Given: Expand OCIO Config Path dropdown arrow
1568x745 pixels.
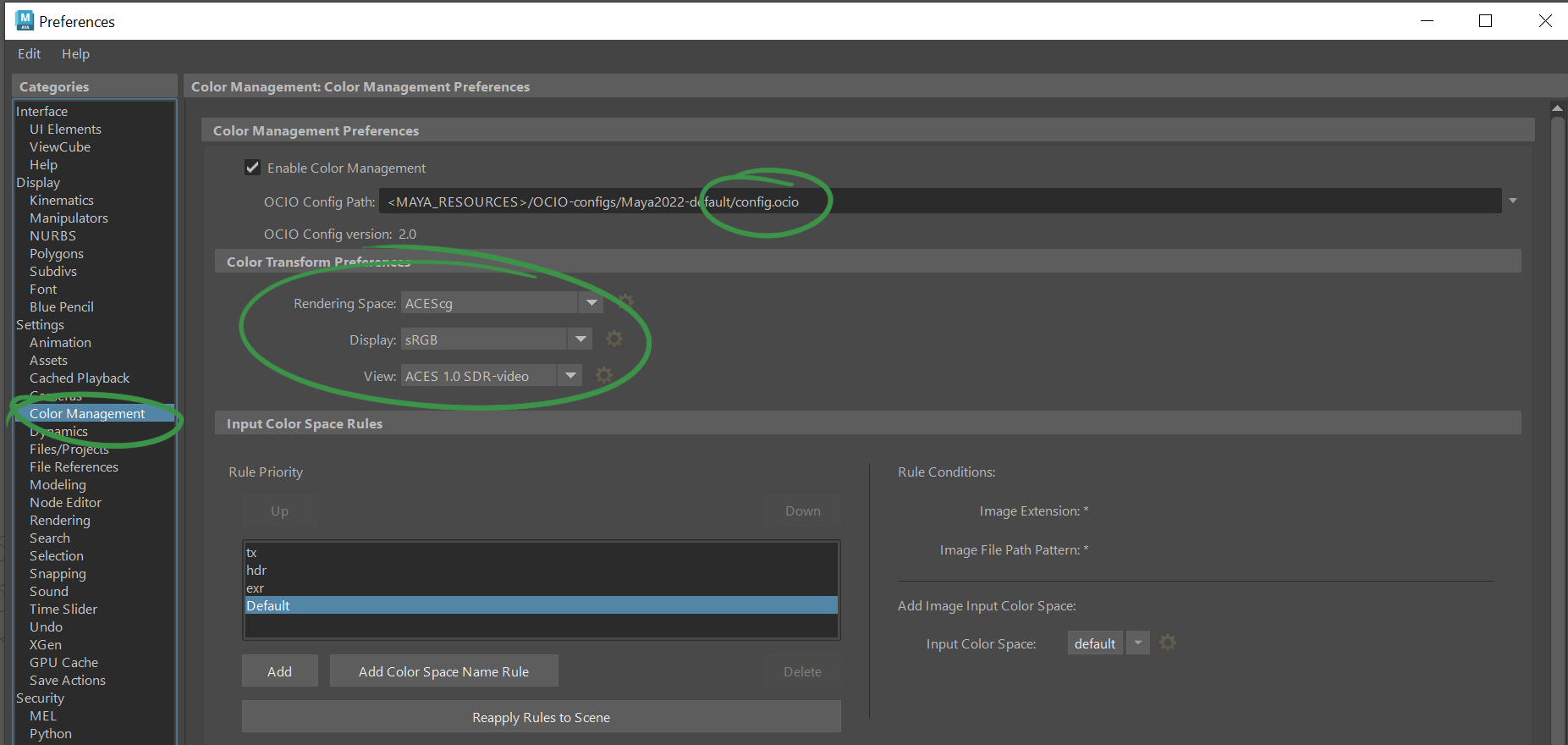Looking at the screenshot, I should tap(1513, 201).
